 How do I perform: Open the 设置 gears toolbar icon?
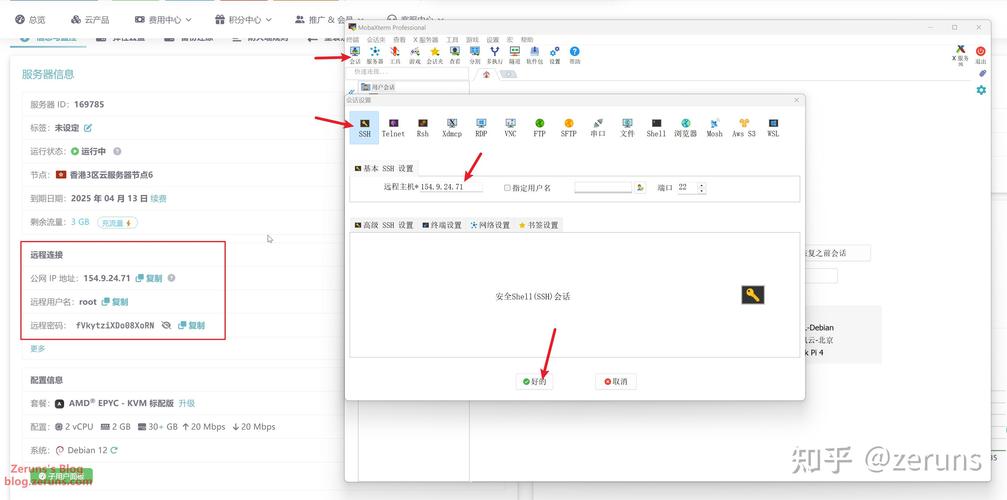coord(555,55)
